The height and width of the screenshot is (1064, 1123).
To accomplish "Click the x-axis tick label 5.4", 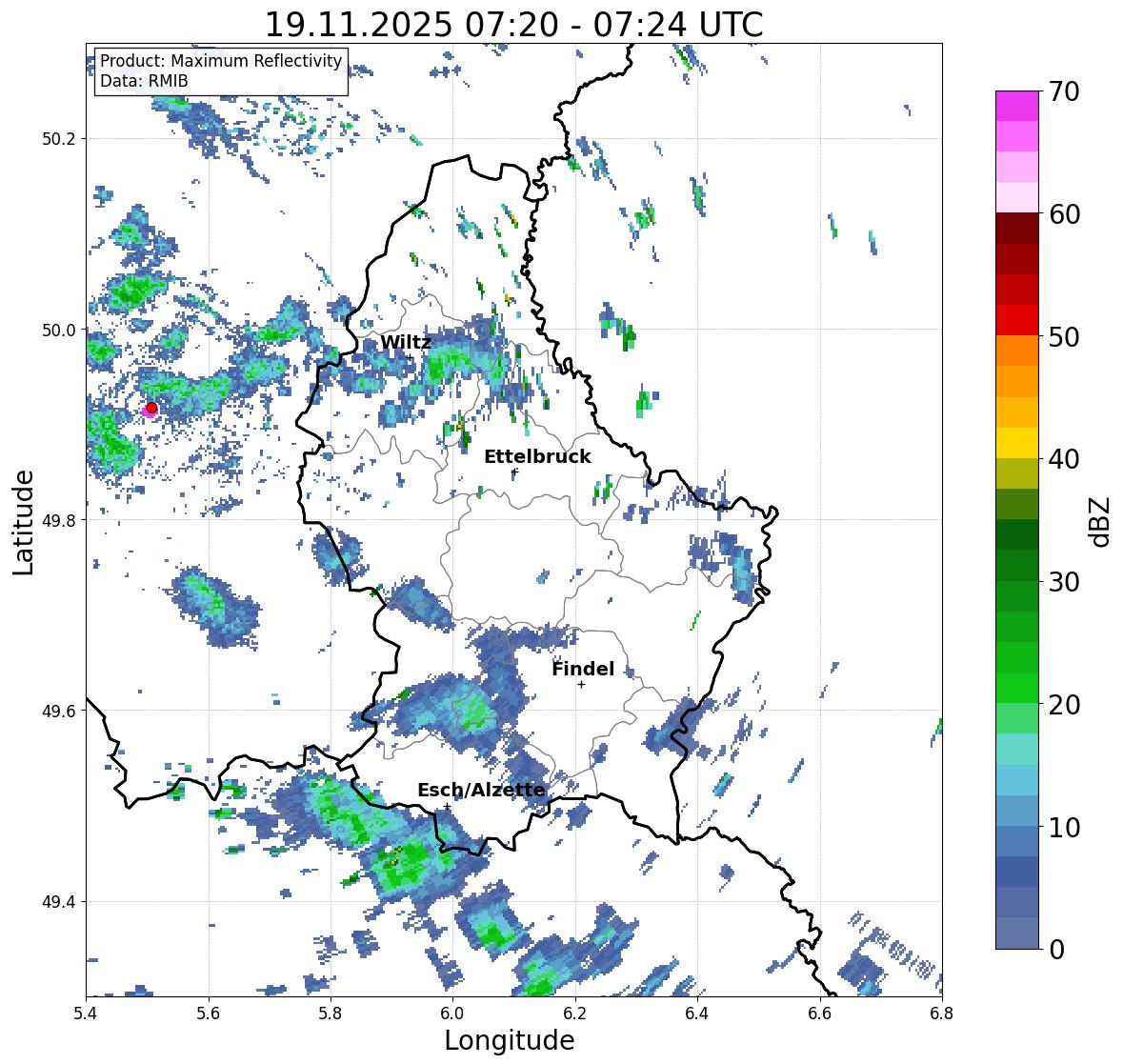I will tap(87, 1014).
